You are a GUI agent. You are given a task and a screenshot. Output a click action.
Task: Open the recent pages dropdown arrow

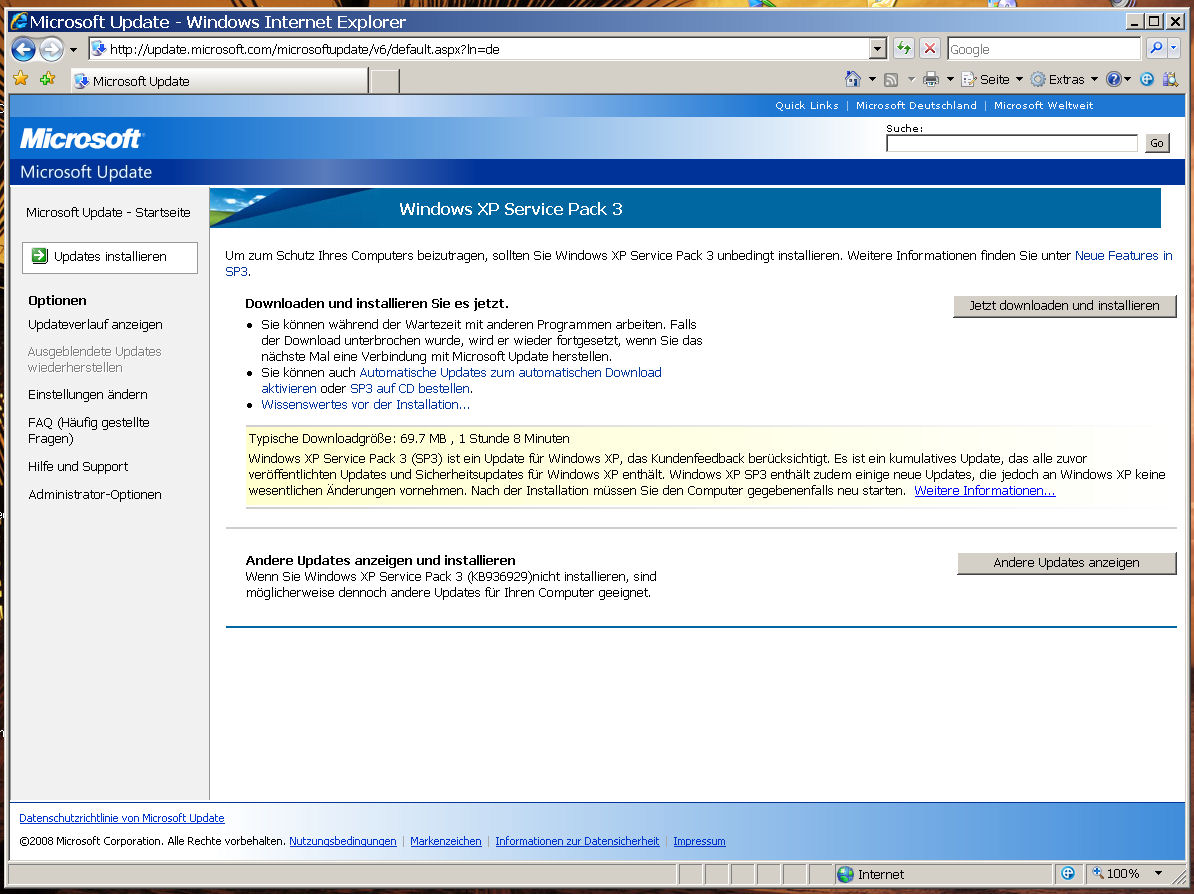point(73,50)
